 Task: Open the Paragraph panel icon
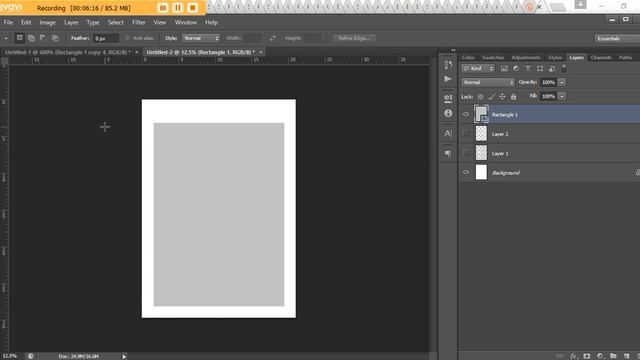(x=448, y=153)
